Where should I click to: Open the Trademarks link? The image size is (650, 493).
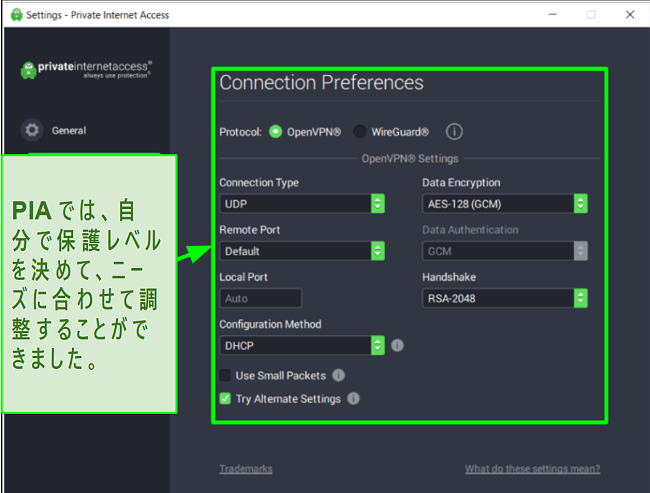click(x=246, y=469)
